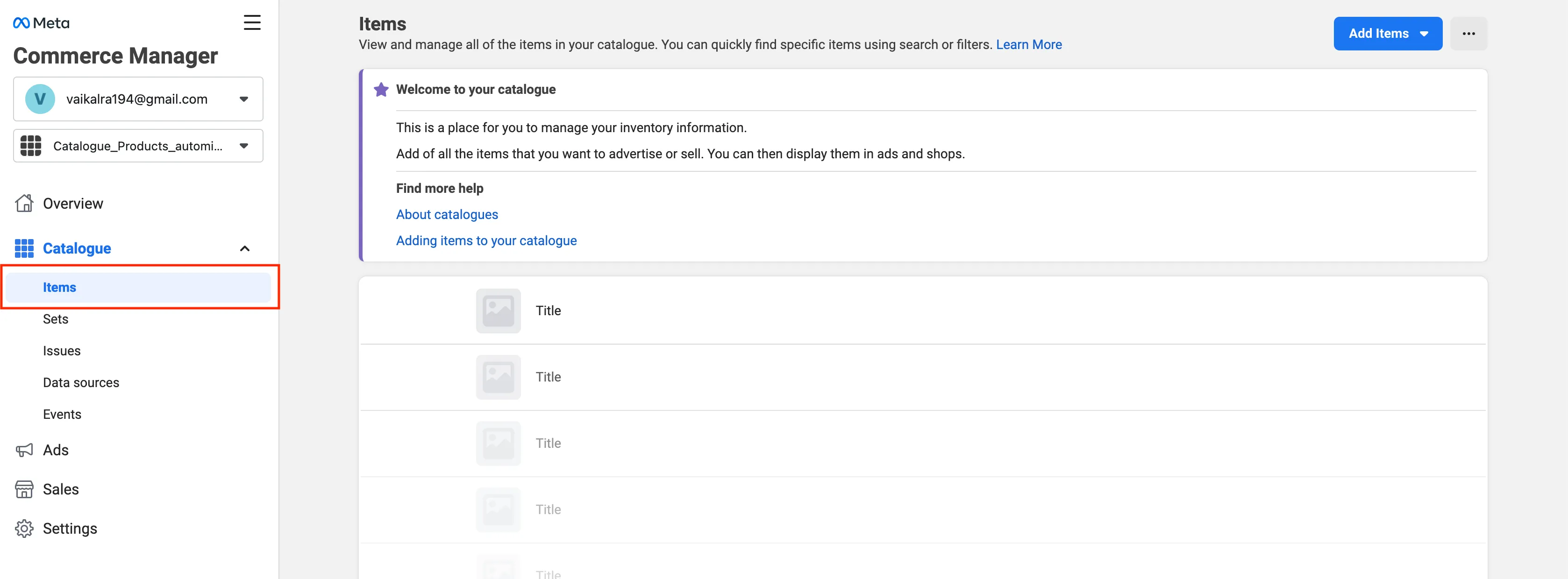Click the Meta logo
This screenshot has width=1568, height=579.
(x=41, y=23)
